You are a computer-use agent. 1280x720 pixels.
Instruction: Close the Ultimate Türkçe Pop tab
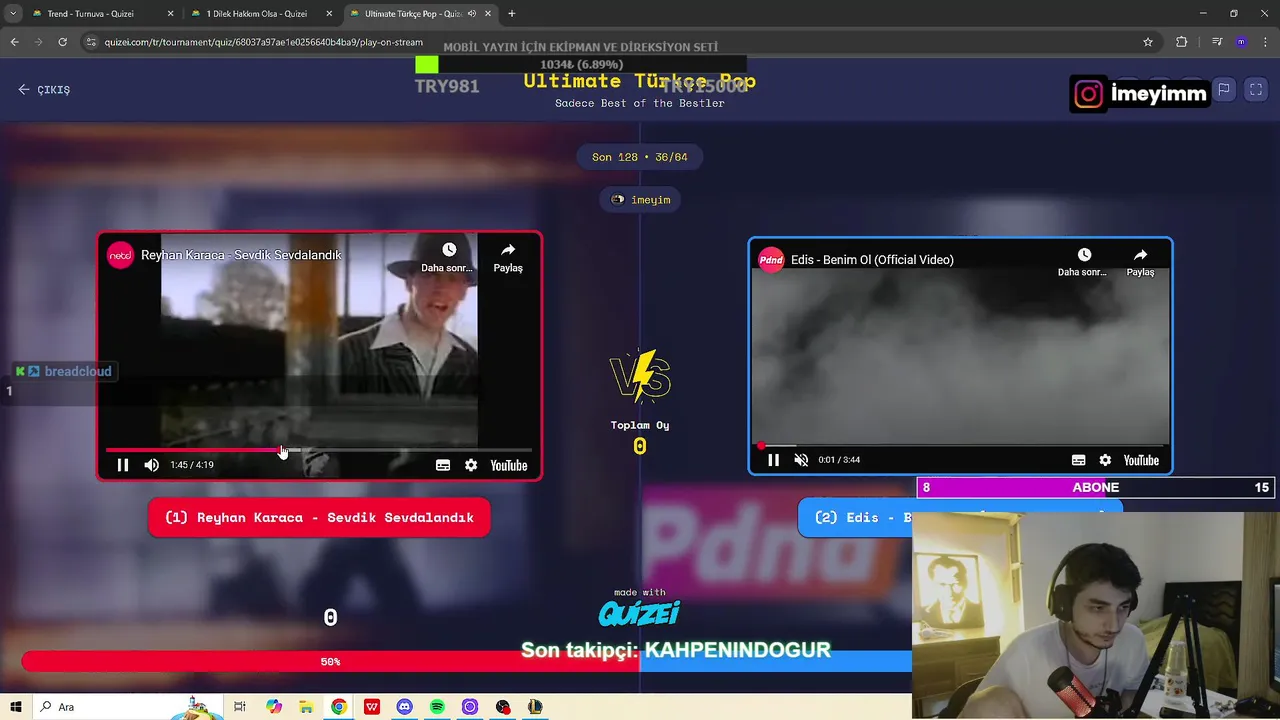488,14
